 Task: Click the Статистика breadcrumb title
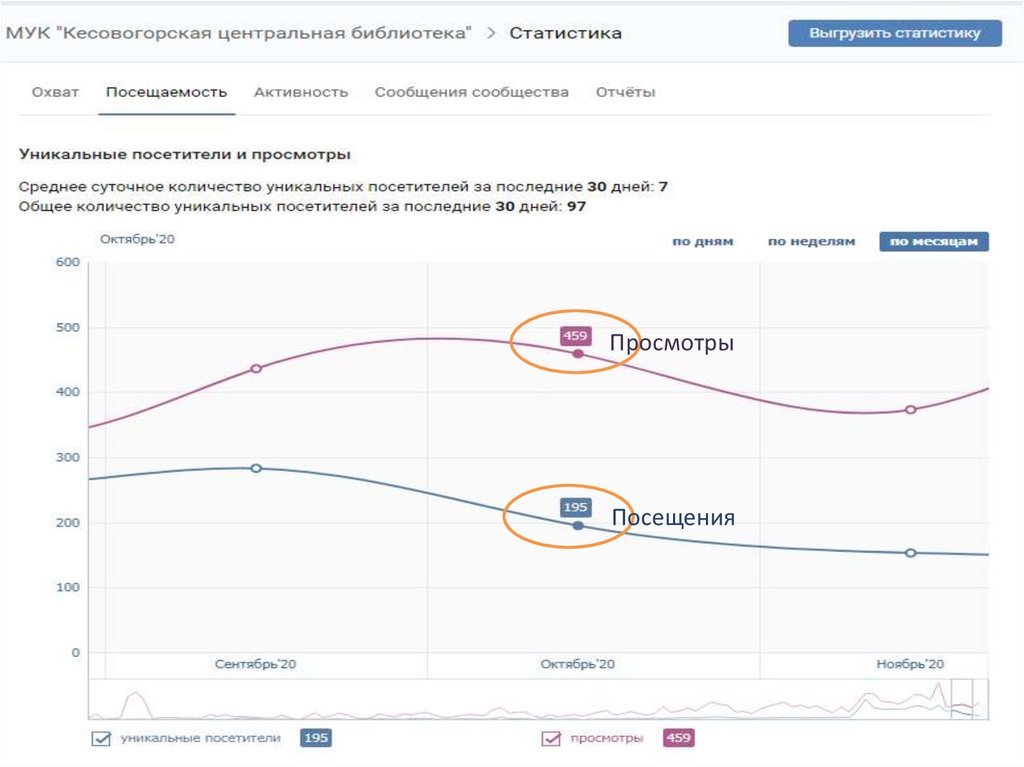click(x=565, y=33)
